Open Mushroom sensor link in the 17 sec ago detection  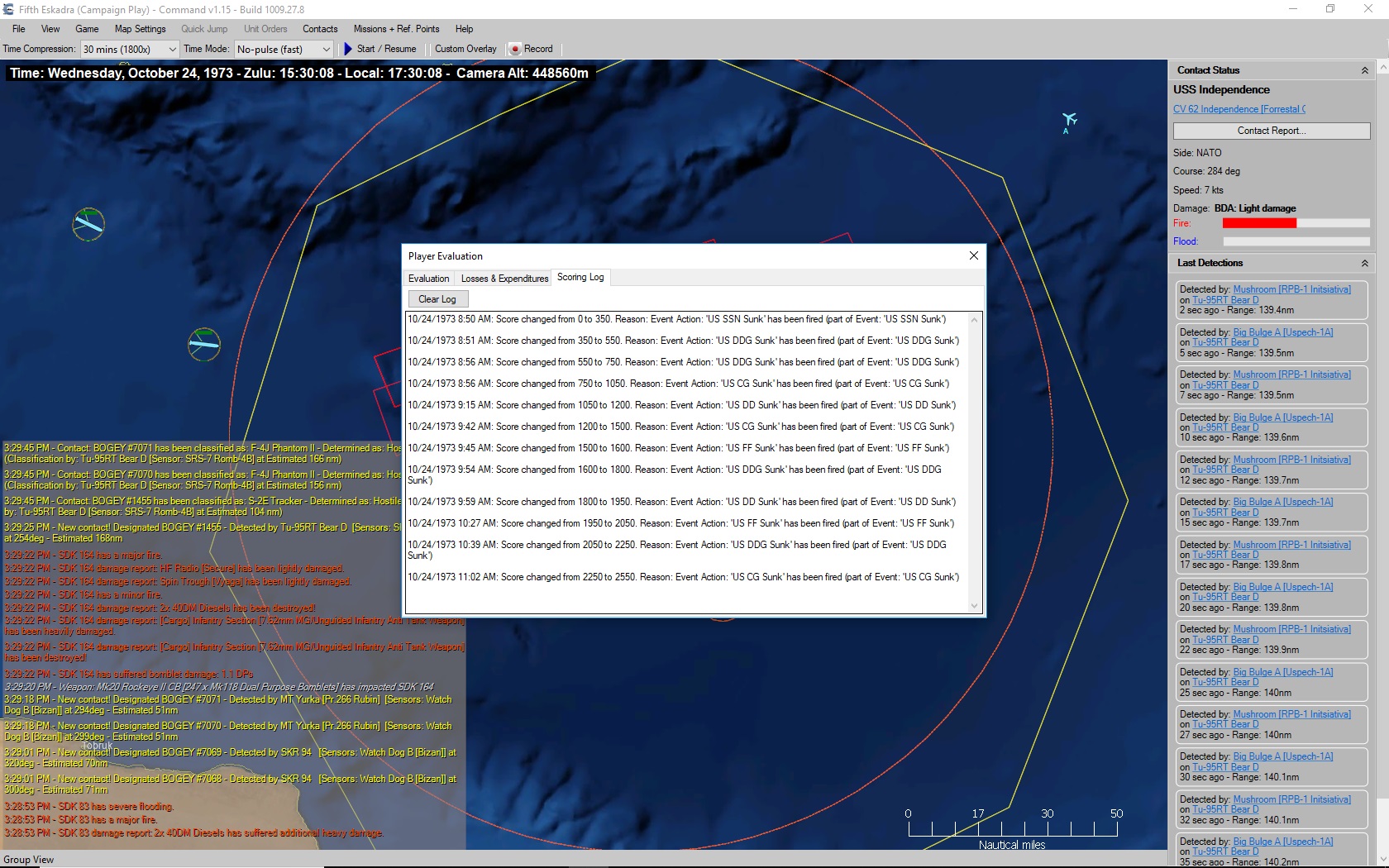(1291, 545)
